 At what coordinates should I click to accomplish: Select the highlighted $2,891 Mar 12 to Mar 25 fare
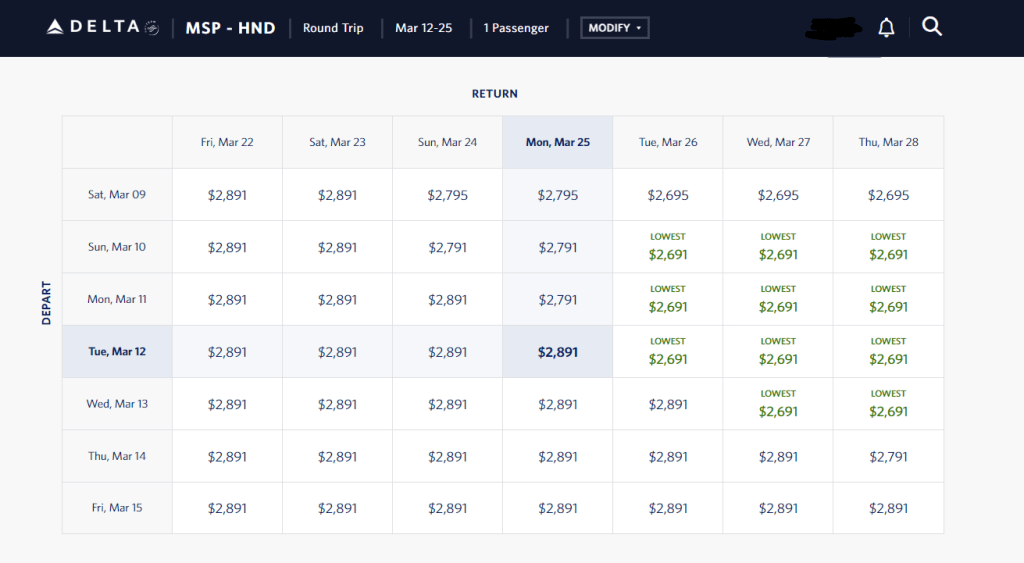(x=558, y=352)
